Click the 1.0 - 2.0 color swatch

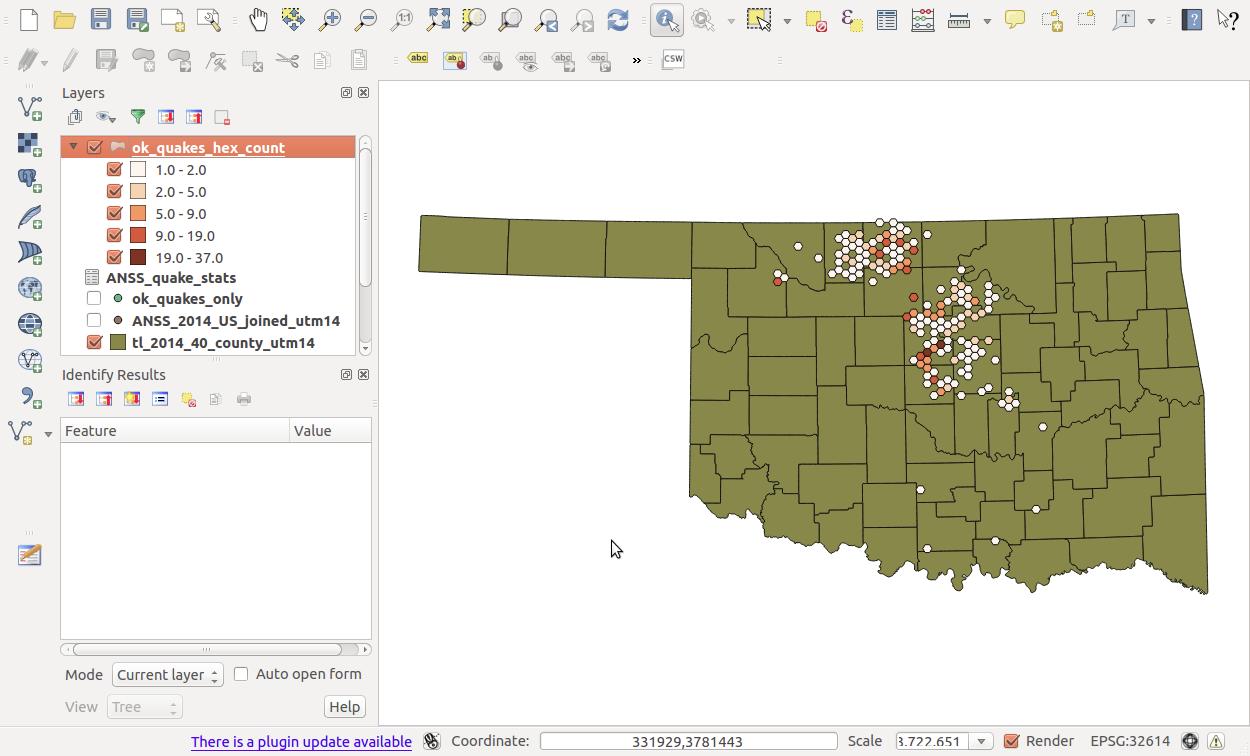point(138,169)
